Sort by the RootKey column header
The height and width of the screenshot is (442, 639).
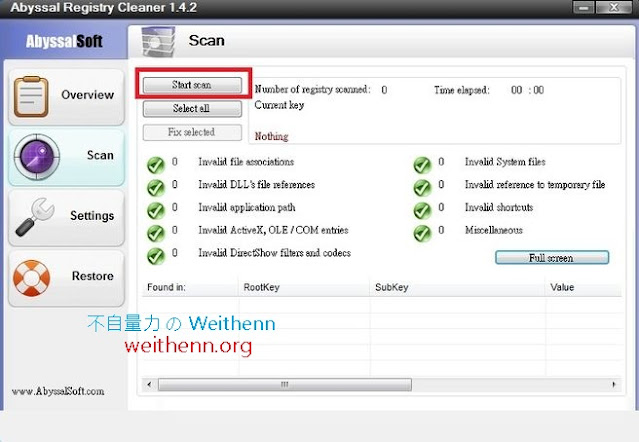coord(304,287)
